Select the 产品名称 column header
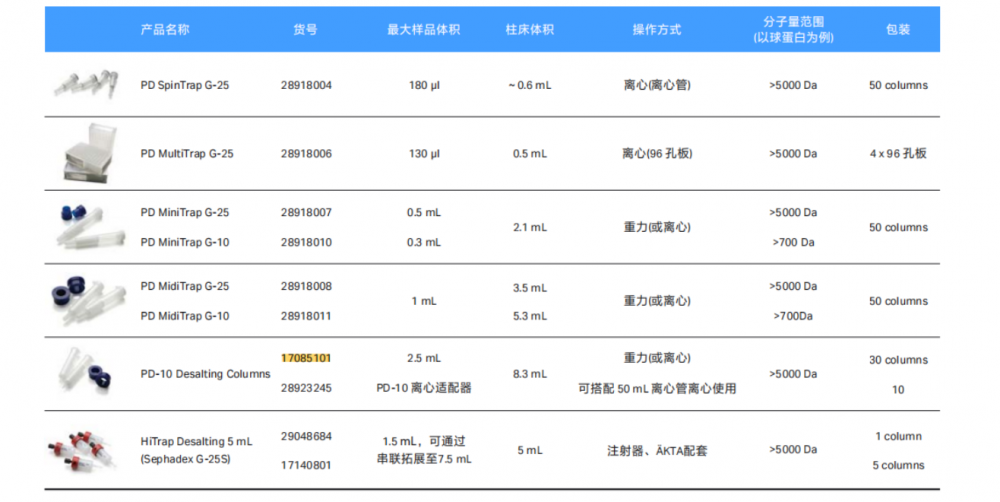Image resolution: width=1000 pixels, height=502 pixels. tap(165, 30)
